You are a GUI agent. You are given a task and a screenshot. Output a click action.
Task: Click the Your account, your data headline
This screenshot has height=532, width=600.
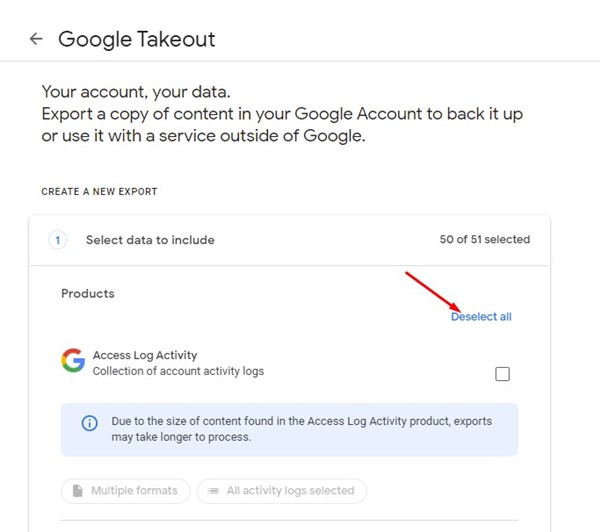point(136,92)
